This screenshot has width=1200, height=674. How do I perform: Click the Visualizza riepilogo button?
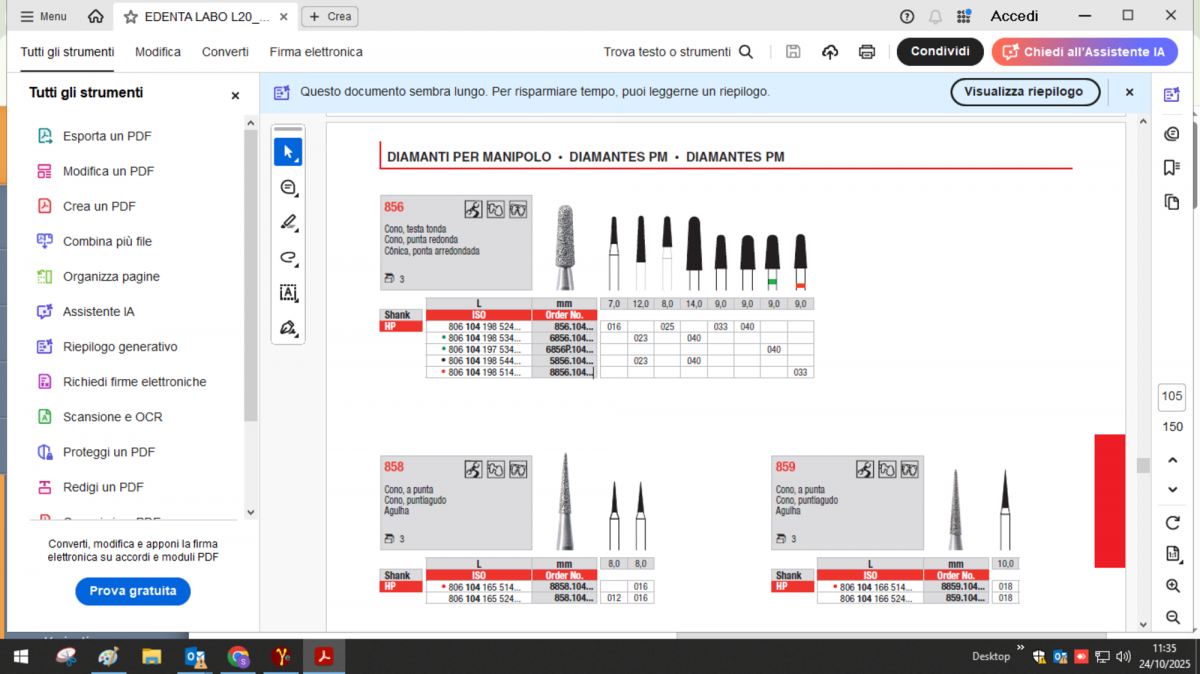click(1024, 92)
